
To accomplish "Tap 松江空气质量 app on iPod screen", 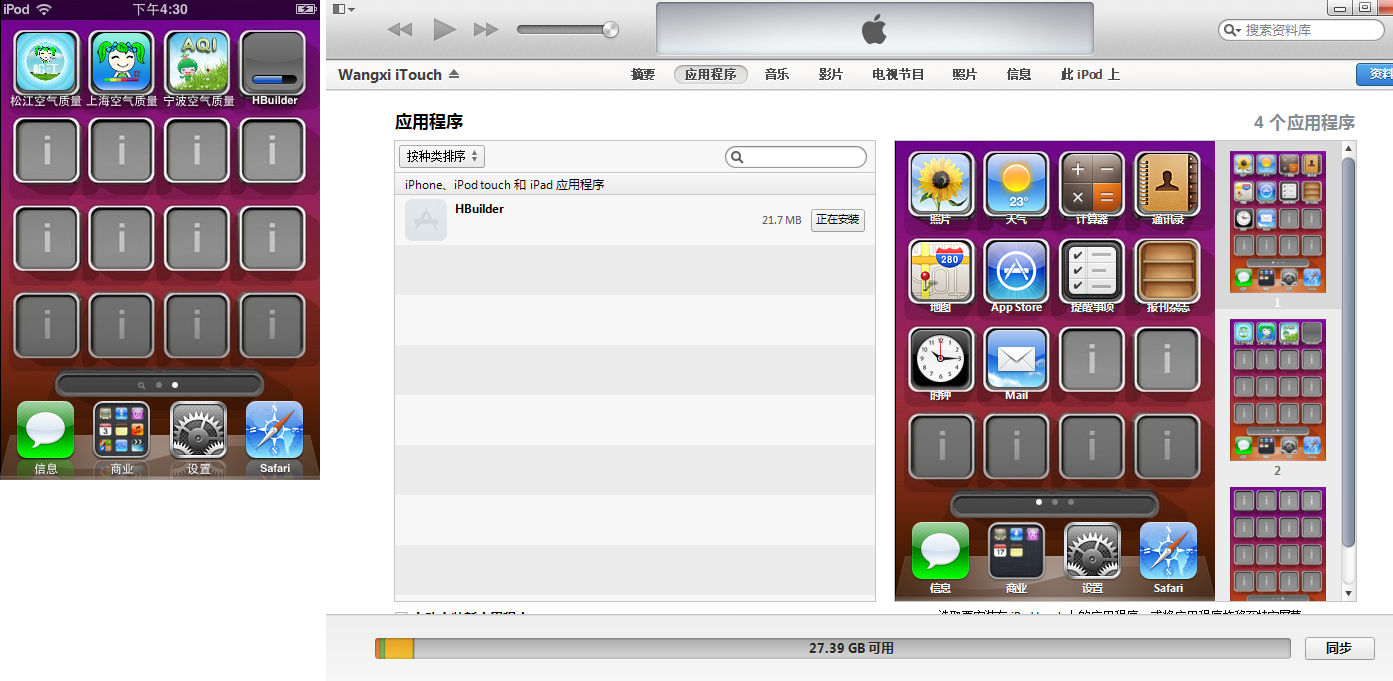I will click(x=46, y=62).
